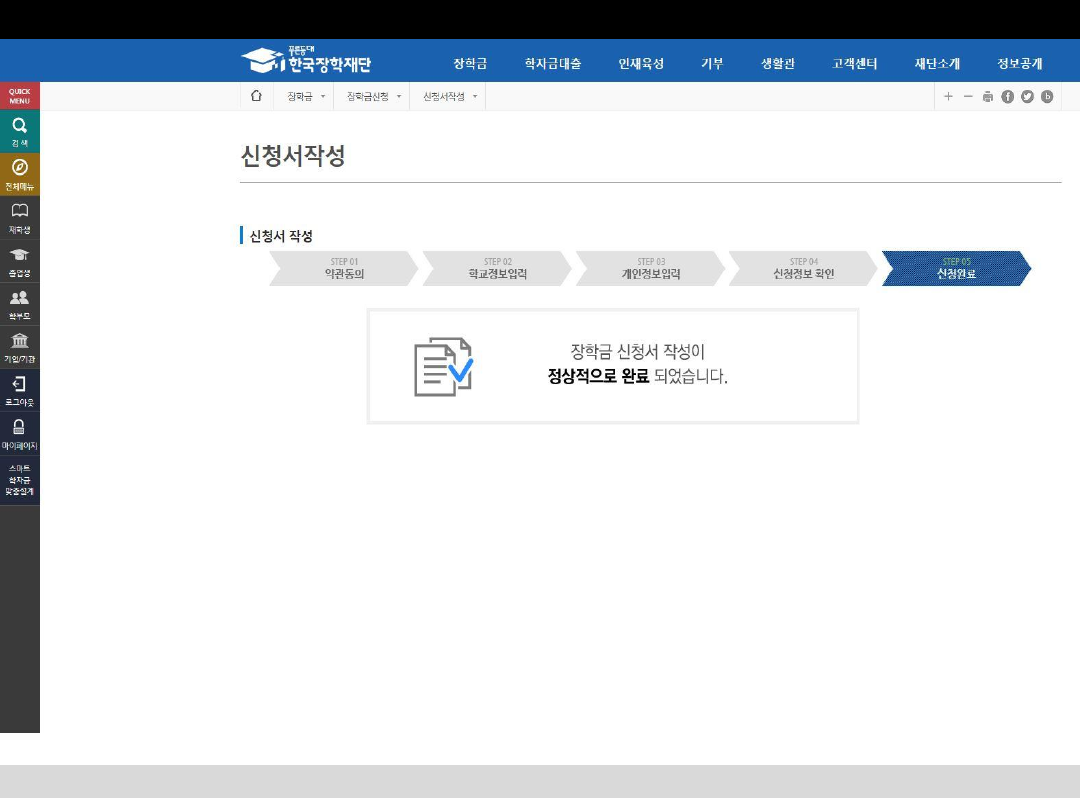Viewport: 1080px width, 810px height.
Task: Open the 고객센터 top menu
Action: 854,63
